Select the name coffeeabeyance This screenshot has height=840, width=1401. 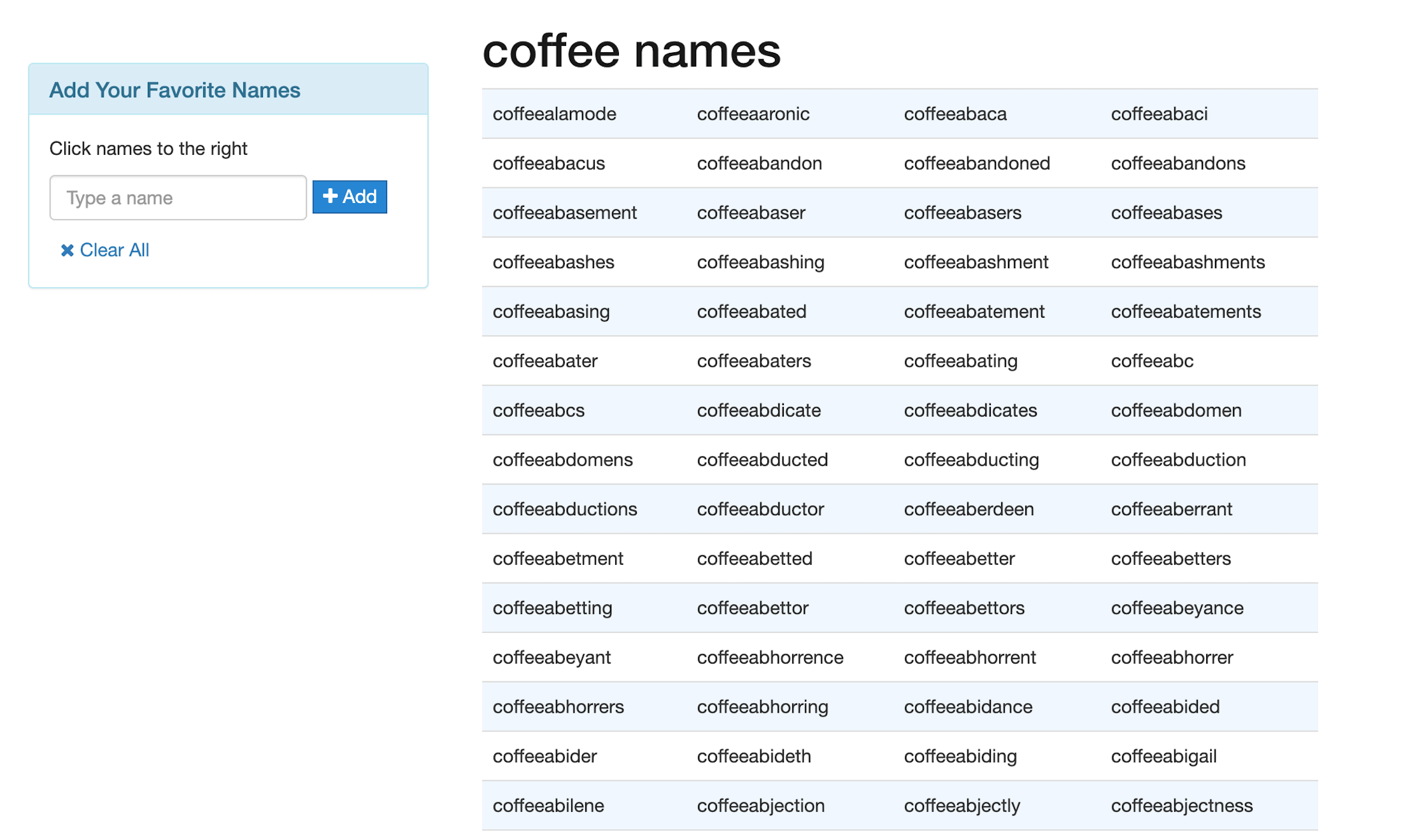coord(1177,608)
